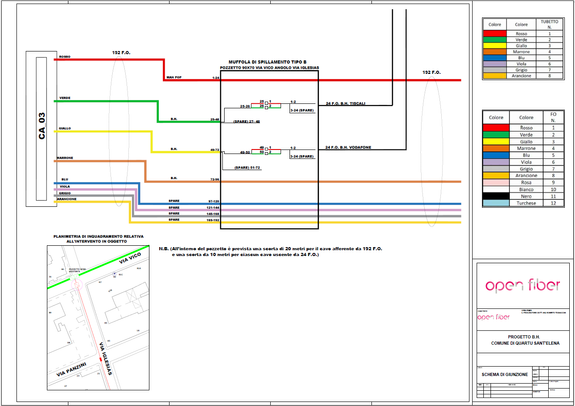Select fiber range 169-192 on the orange cable
Screen dimensions: 575x406
213,220
